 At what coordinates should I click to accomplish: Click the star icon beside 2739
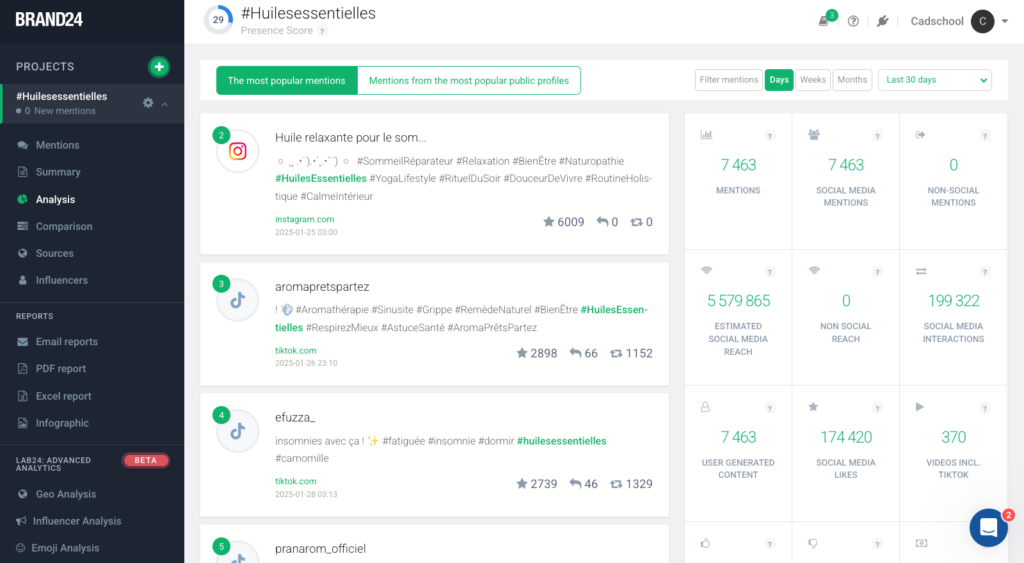pos(522,484)
